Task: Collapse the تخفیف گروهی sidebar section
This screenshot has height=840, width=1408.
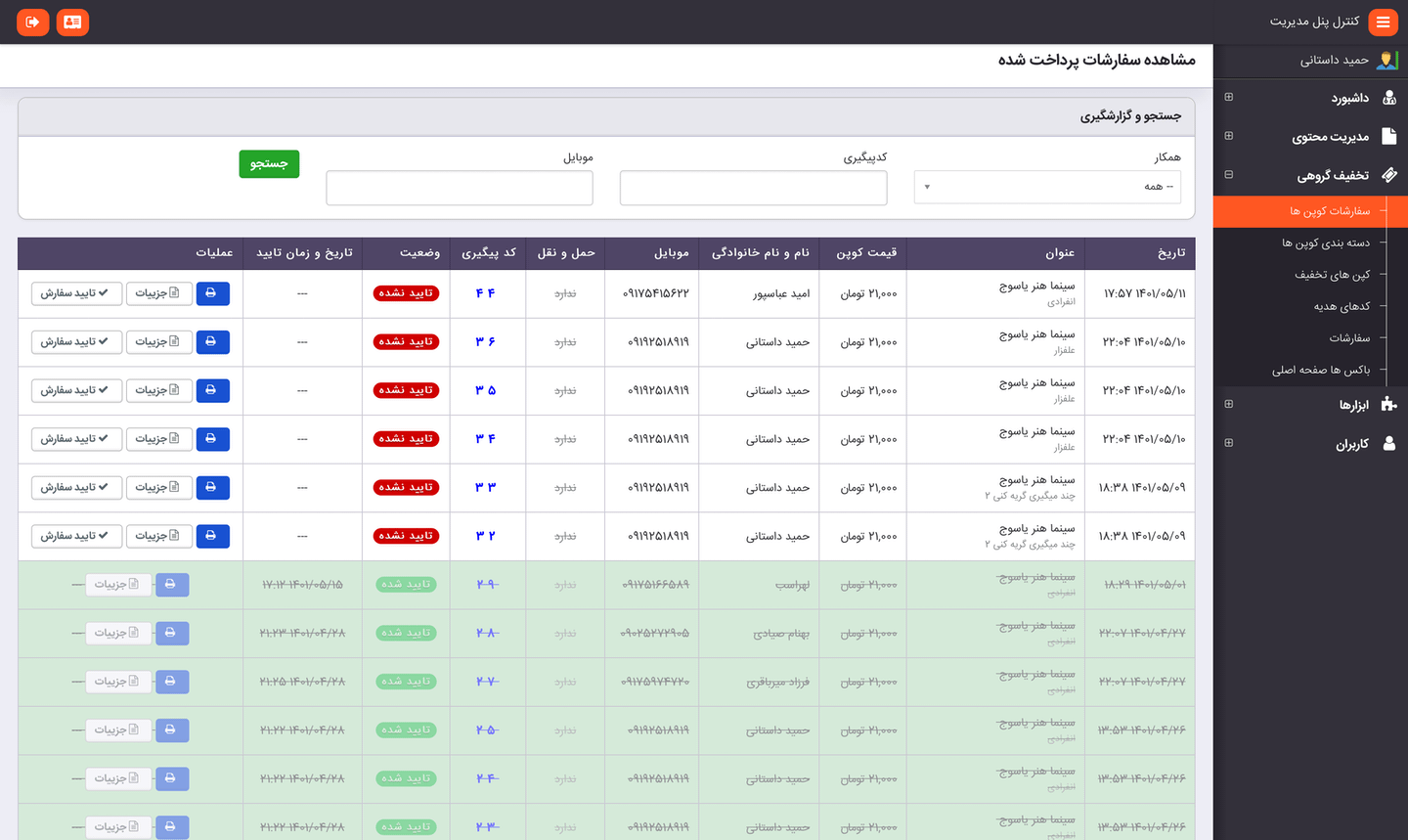Action: pos(1229,175)
